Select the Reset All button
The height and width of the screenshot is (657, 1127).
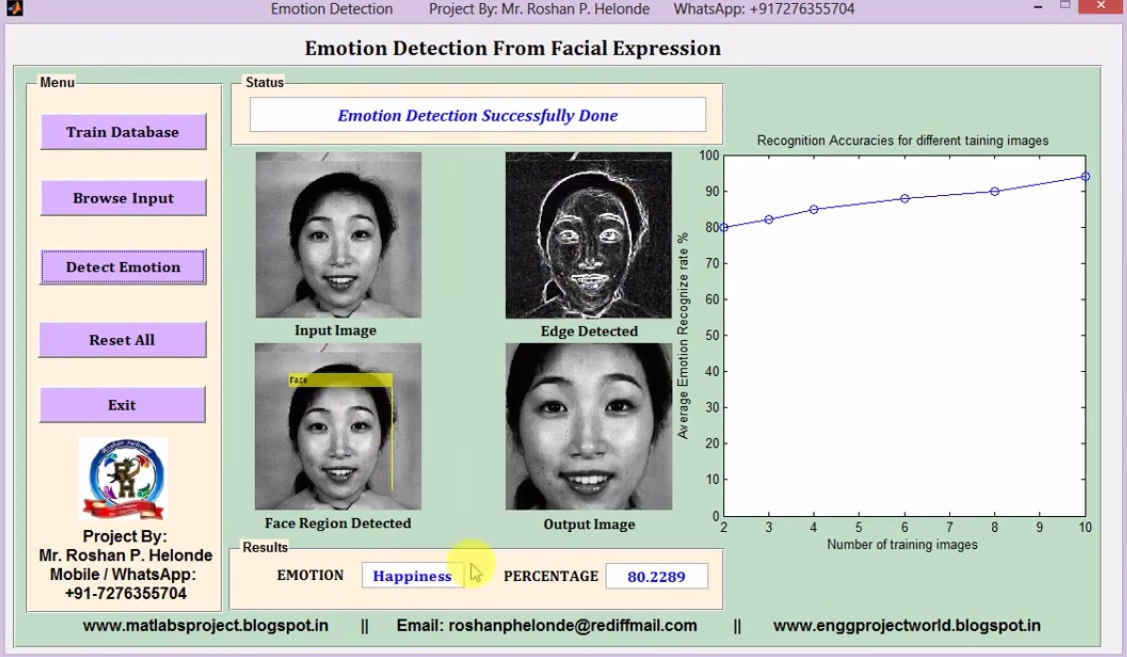pyautogui.click(x=122, y=339)
